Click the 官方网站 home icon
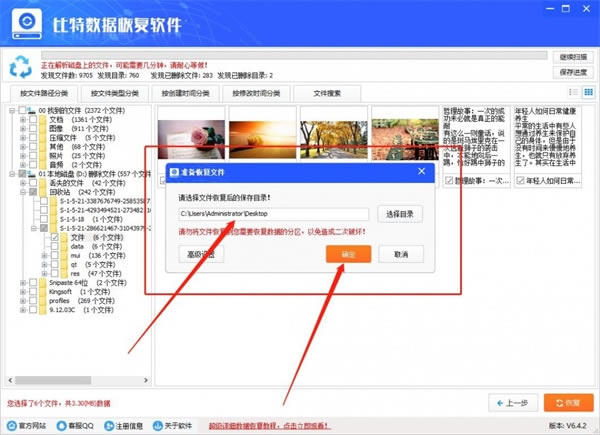Screen dimensions: 600x435 pyautogui.click(x=10, y=425)
